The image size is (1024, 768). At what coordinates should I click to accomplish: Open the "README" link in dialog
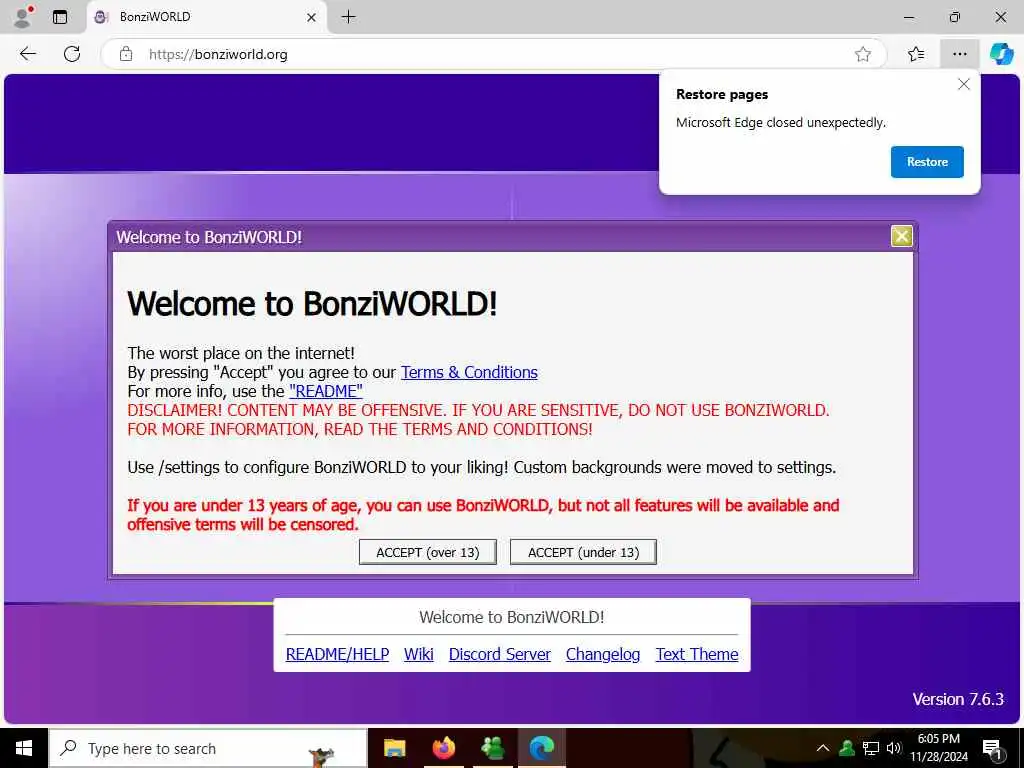[325, 391]
